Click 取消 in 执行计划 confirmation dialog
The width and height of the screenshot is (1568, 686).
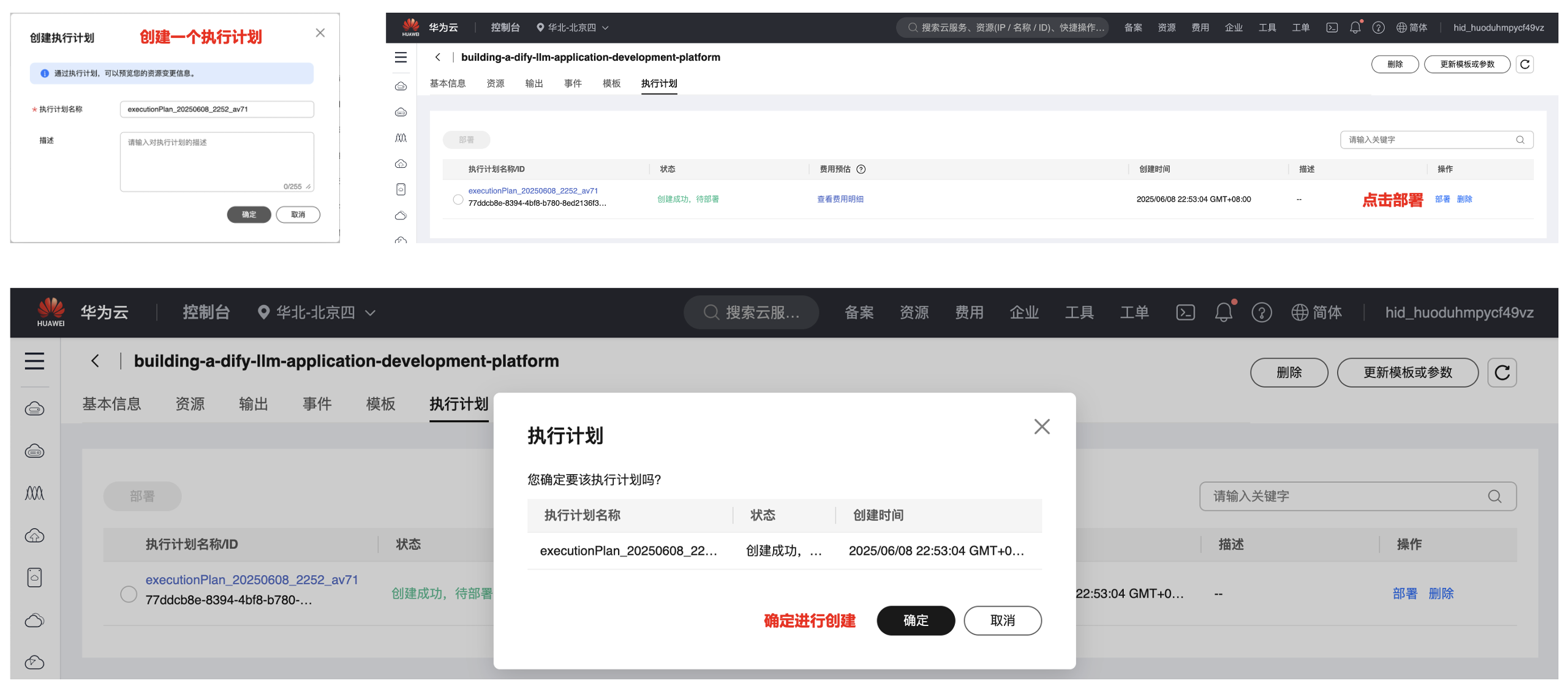point(1002,620)
